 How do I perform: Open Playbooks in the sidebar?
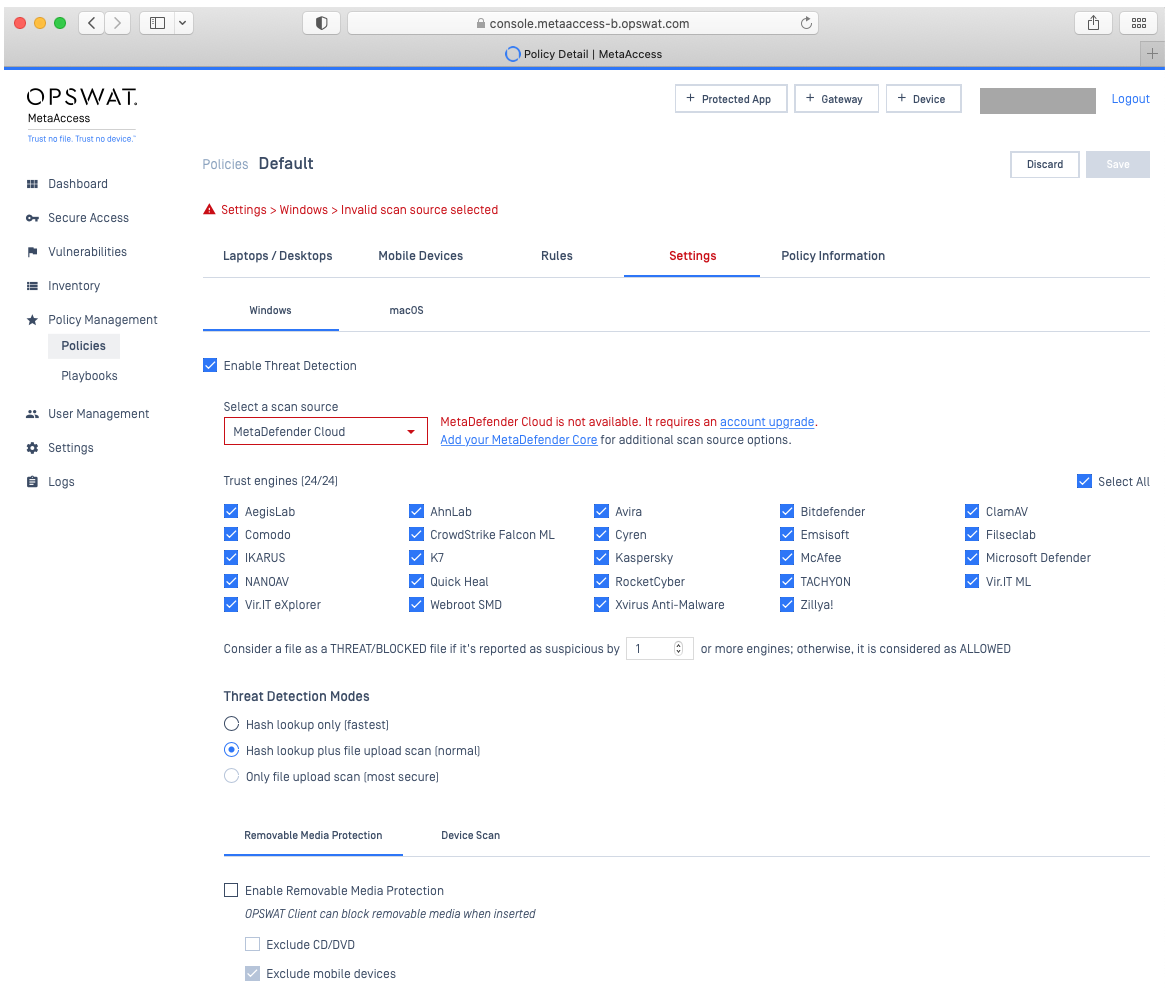coord(90,376)
